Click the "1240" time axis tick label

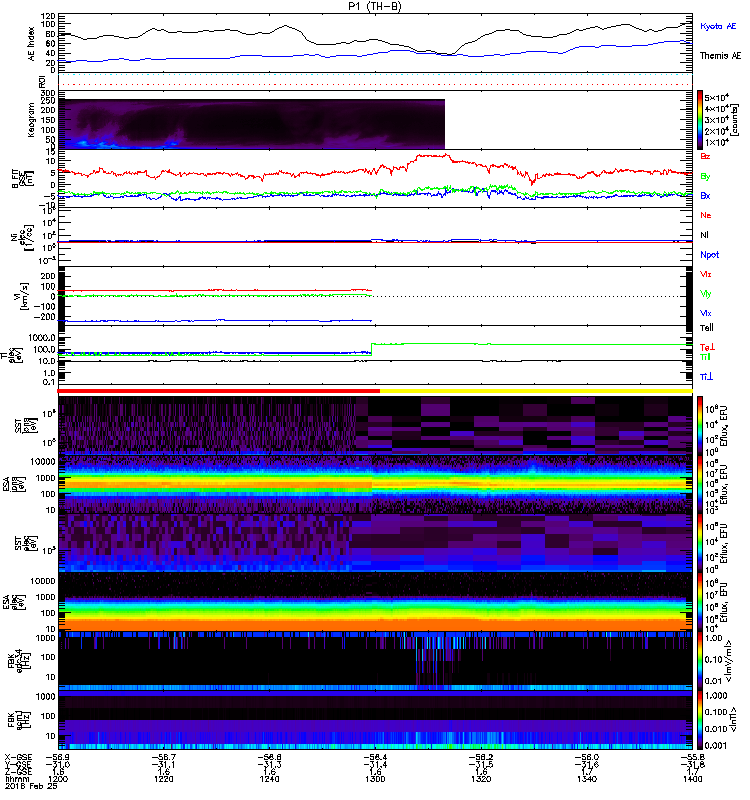(x=269, y=779)
